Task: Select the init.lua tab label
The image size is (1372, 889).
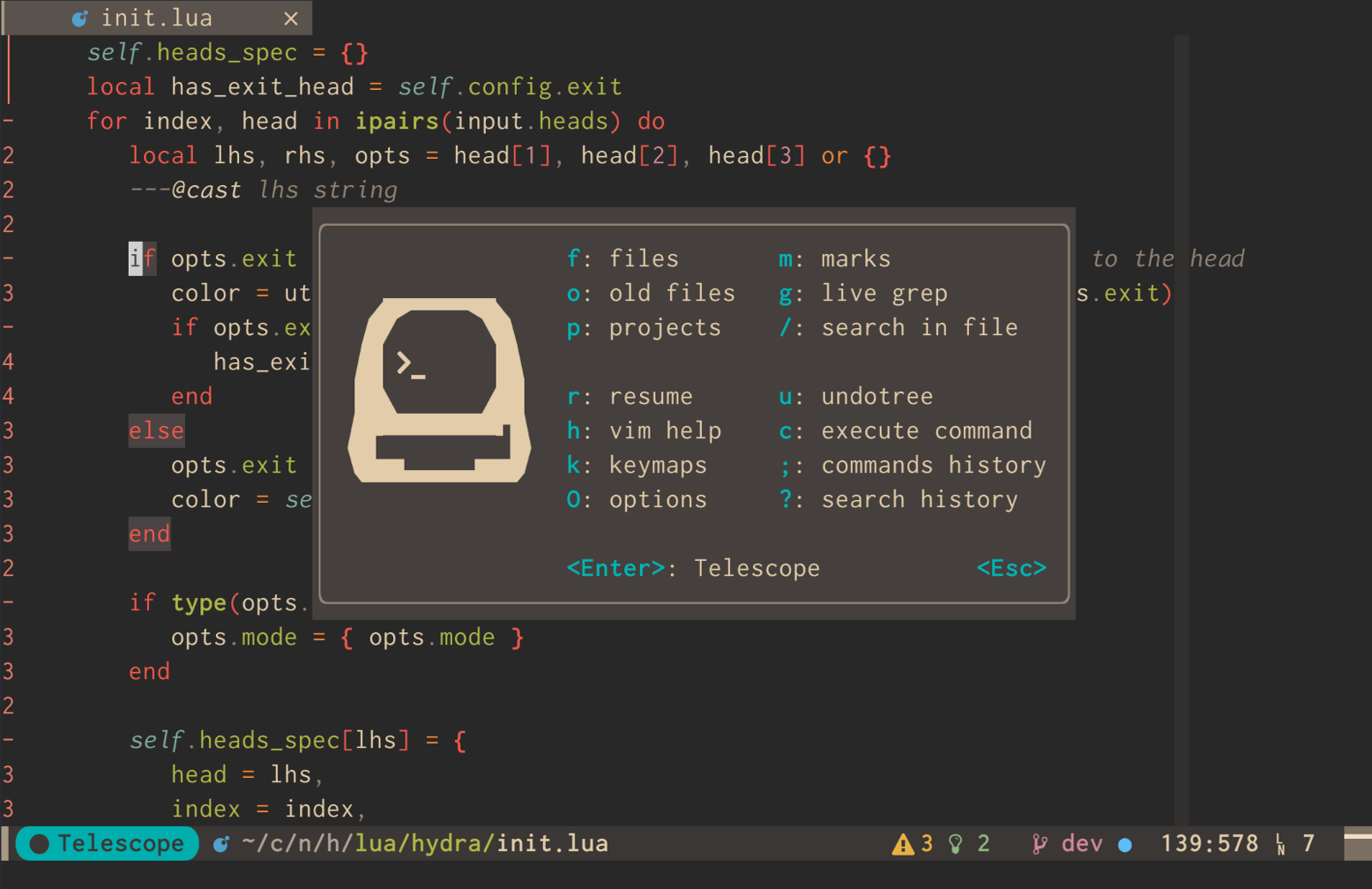Action: click(x=156, y=19)
